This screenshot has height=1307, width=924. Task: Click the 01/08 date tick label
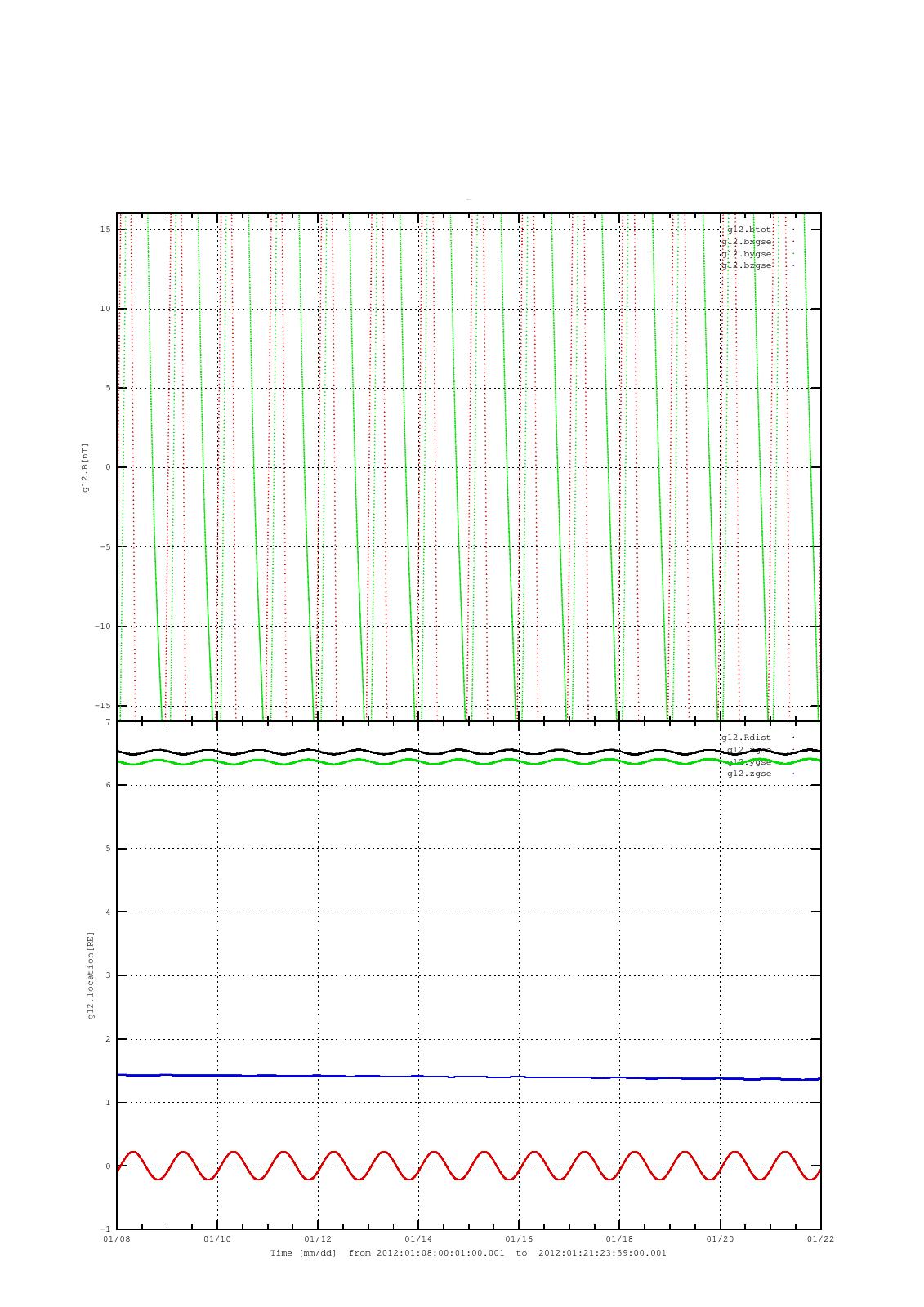pyautogui.click(x=116, y=1238)
